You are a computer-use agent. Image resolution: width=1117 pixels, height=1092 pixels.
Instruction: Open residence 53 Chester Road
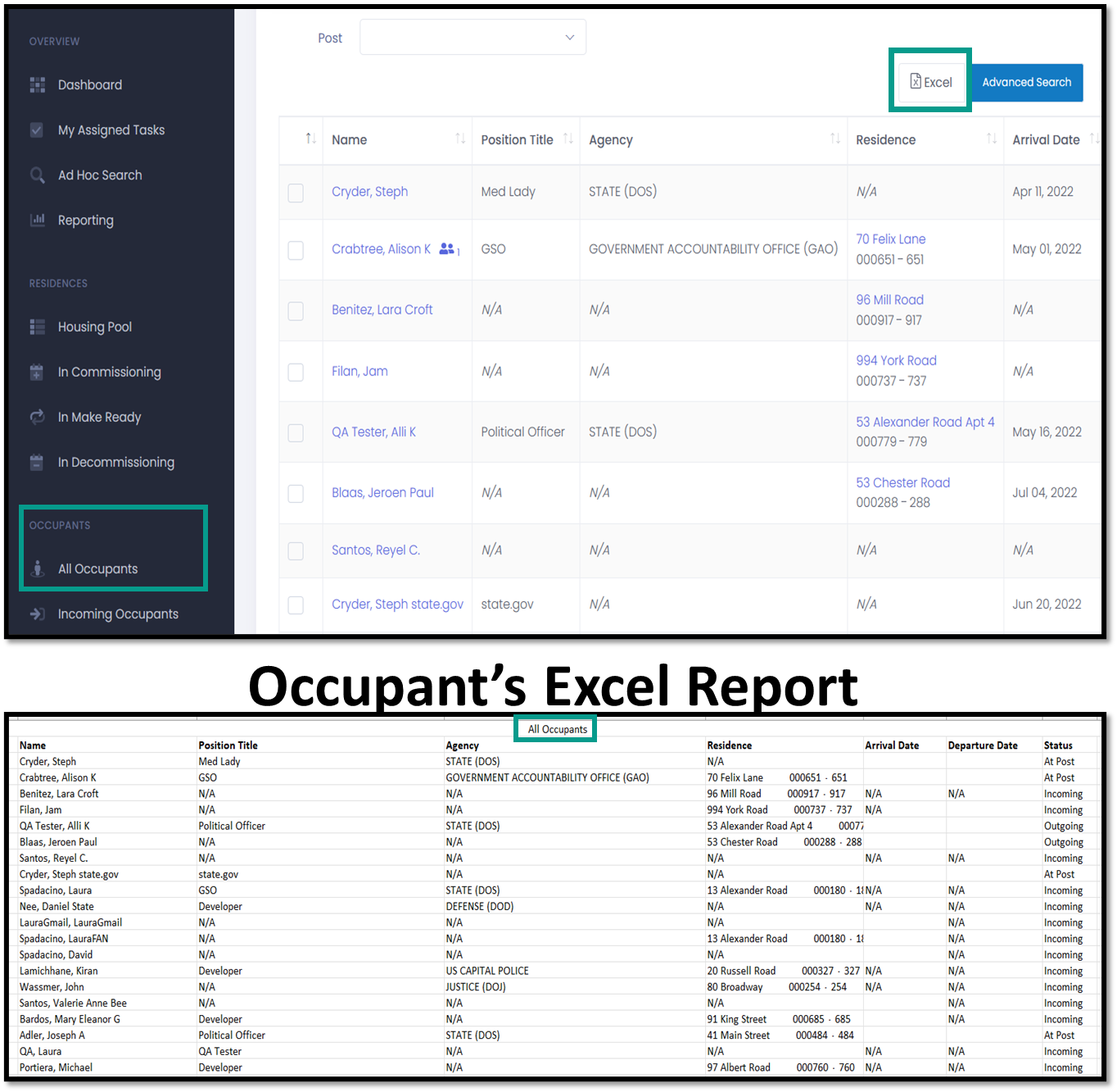click(902, 482)
